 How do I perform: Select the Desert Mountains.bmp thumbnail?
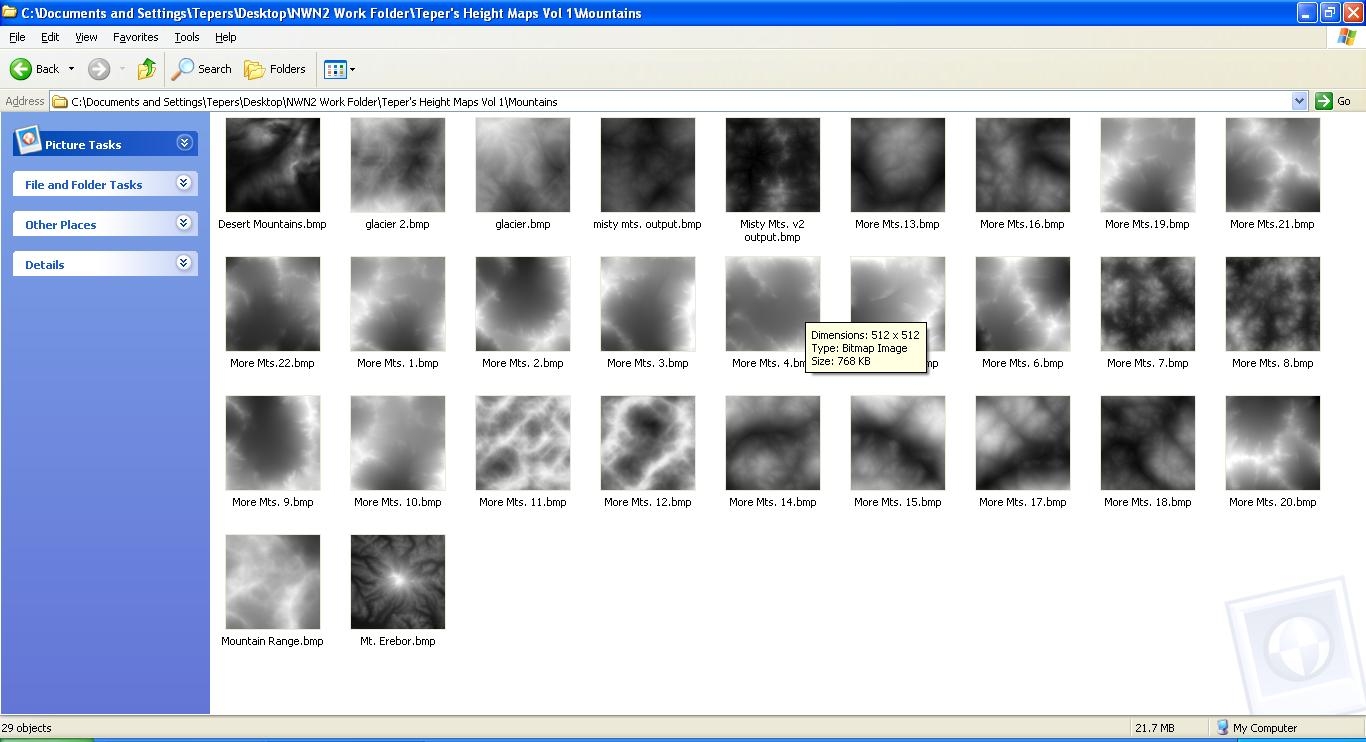tap(272, 165)
